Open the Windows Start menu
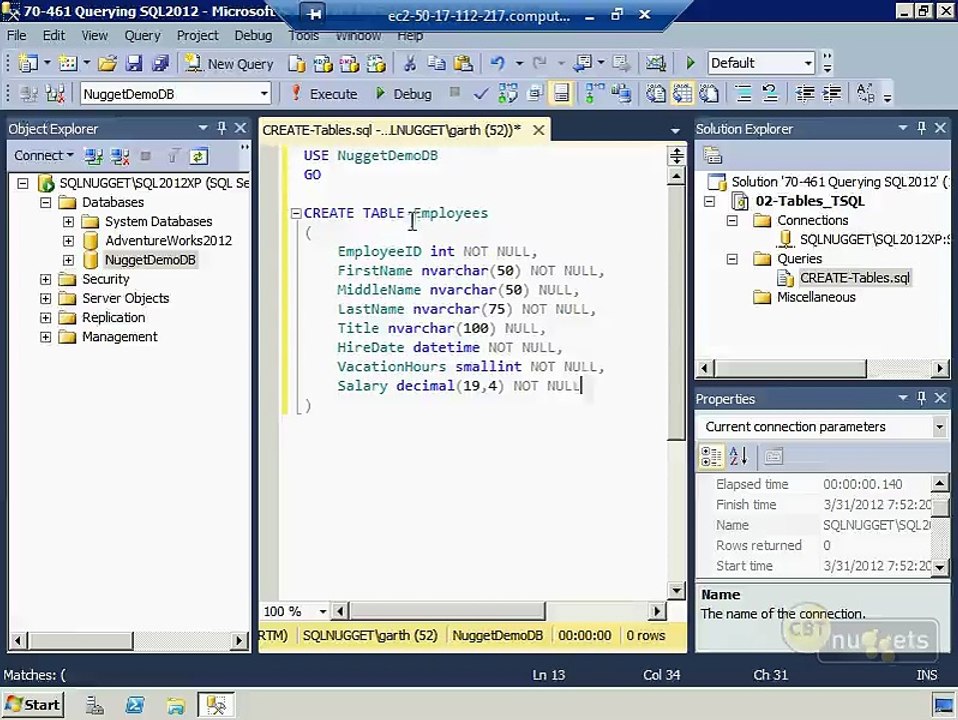 [x=33, y=705]
